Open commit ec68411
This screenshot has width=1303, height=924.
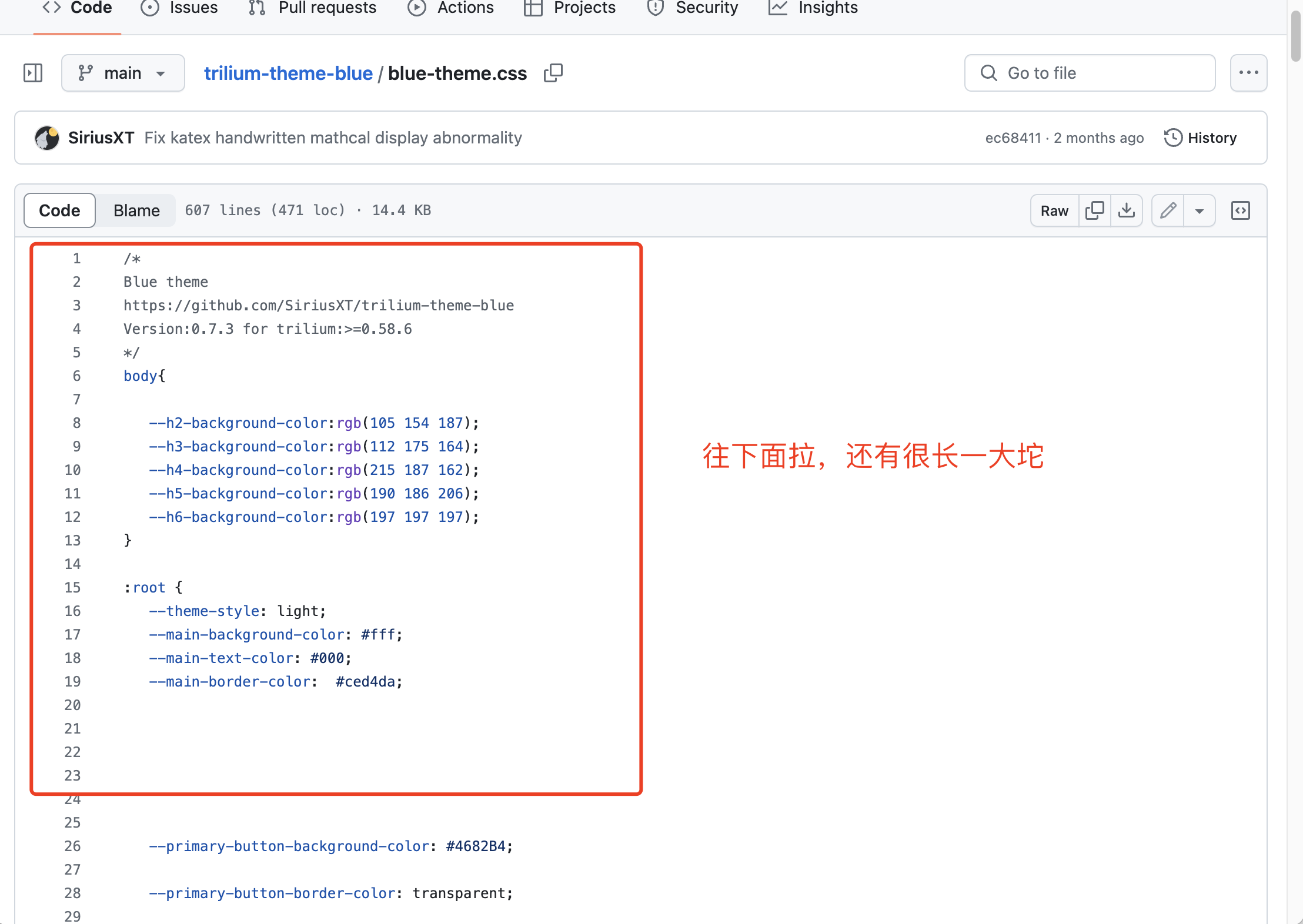(x=1013, y=138)
